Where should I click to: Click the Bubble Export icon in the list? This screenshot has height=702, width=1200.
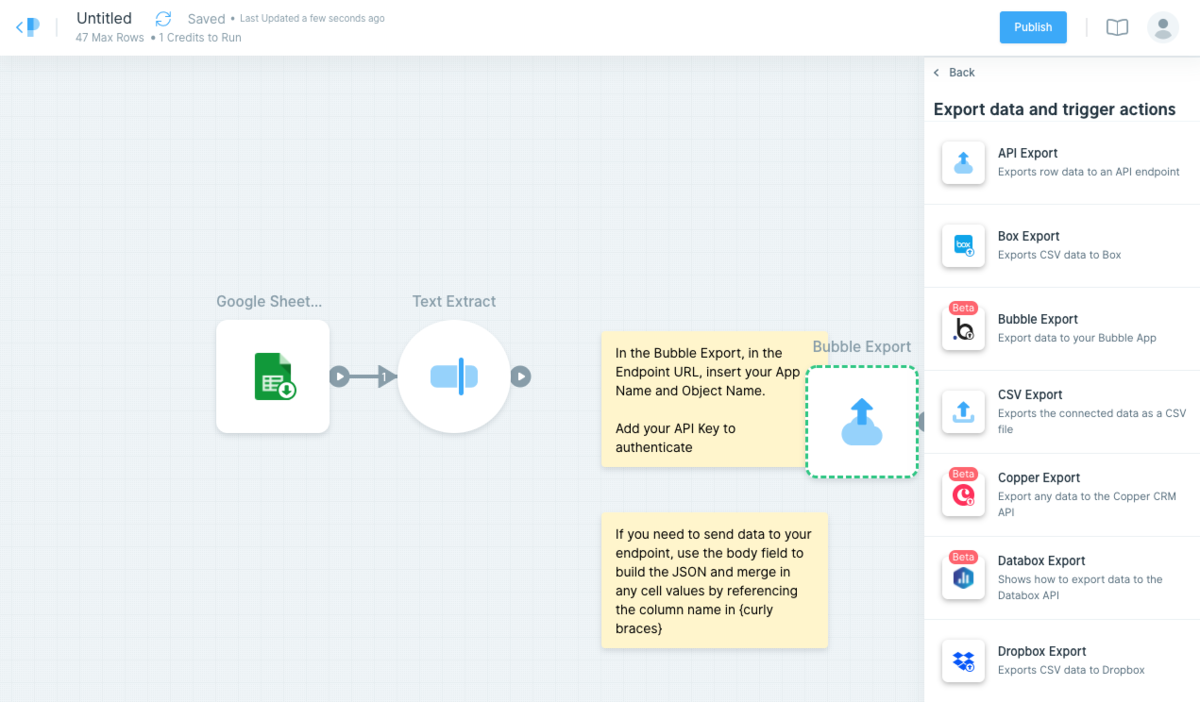(x=964, y=328)
